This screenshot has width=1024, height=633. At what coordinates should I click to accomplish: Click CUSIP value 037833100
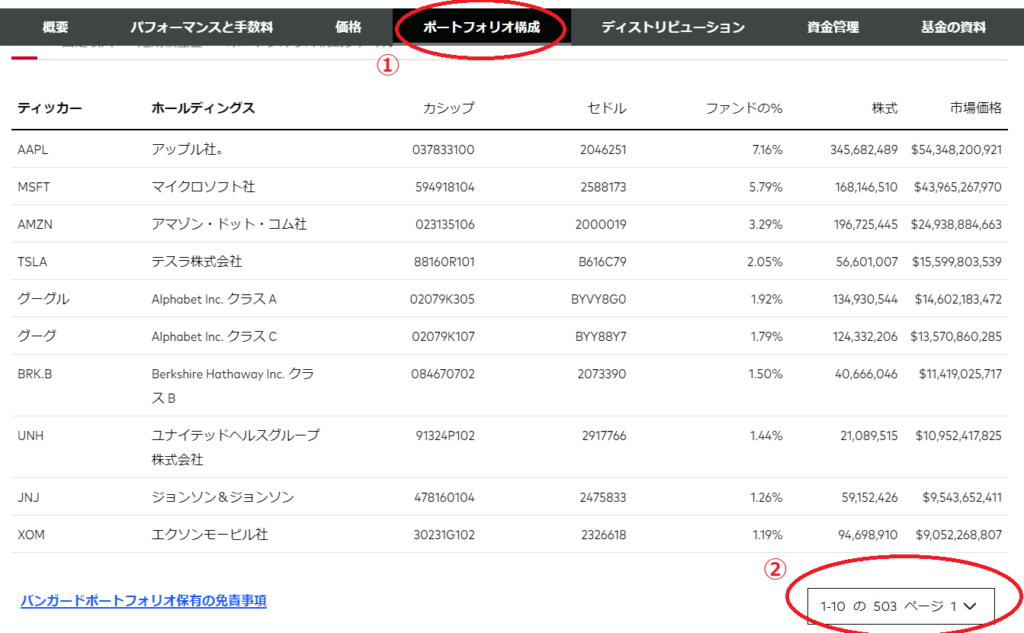(x=443, y=150)
